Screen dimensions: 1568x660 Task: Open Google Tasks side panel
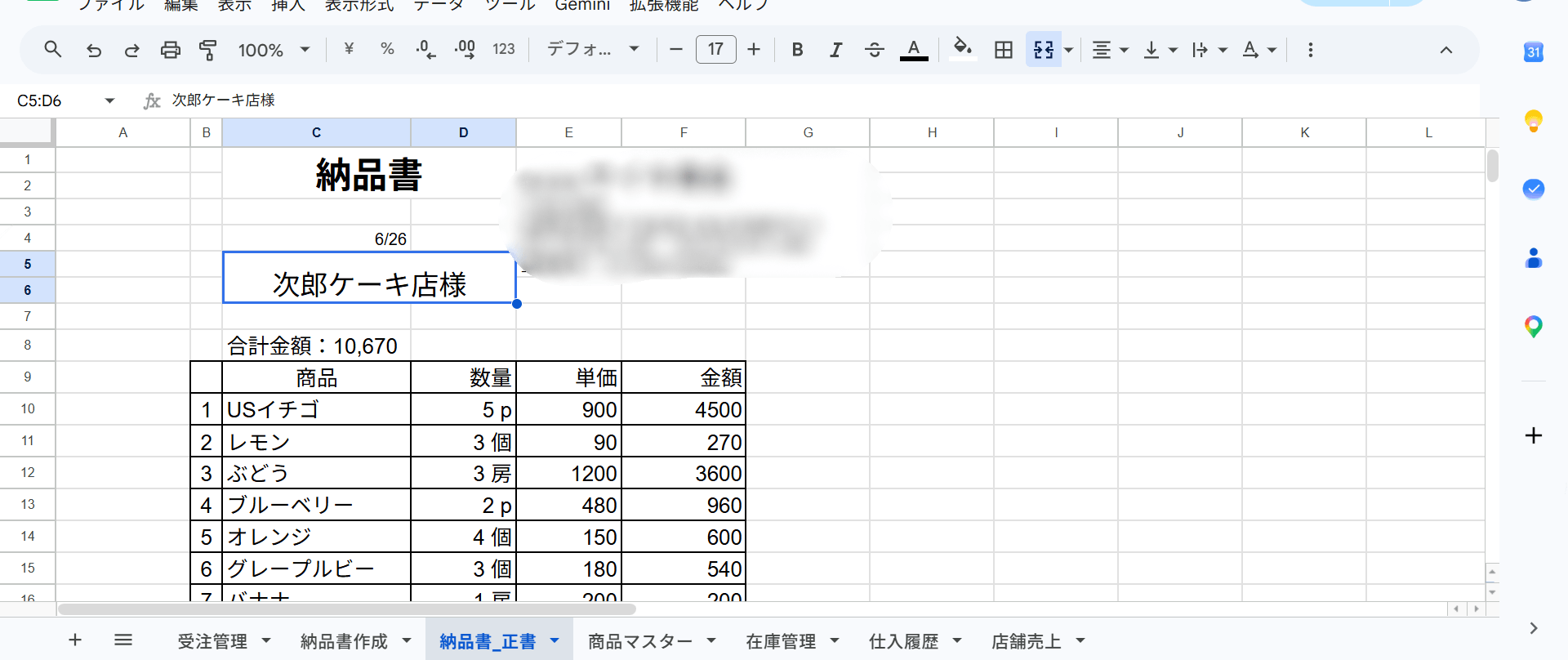(1533, 189)
